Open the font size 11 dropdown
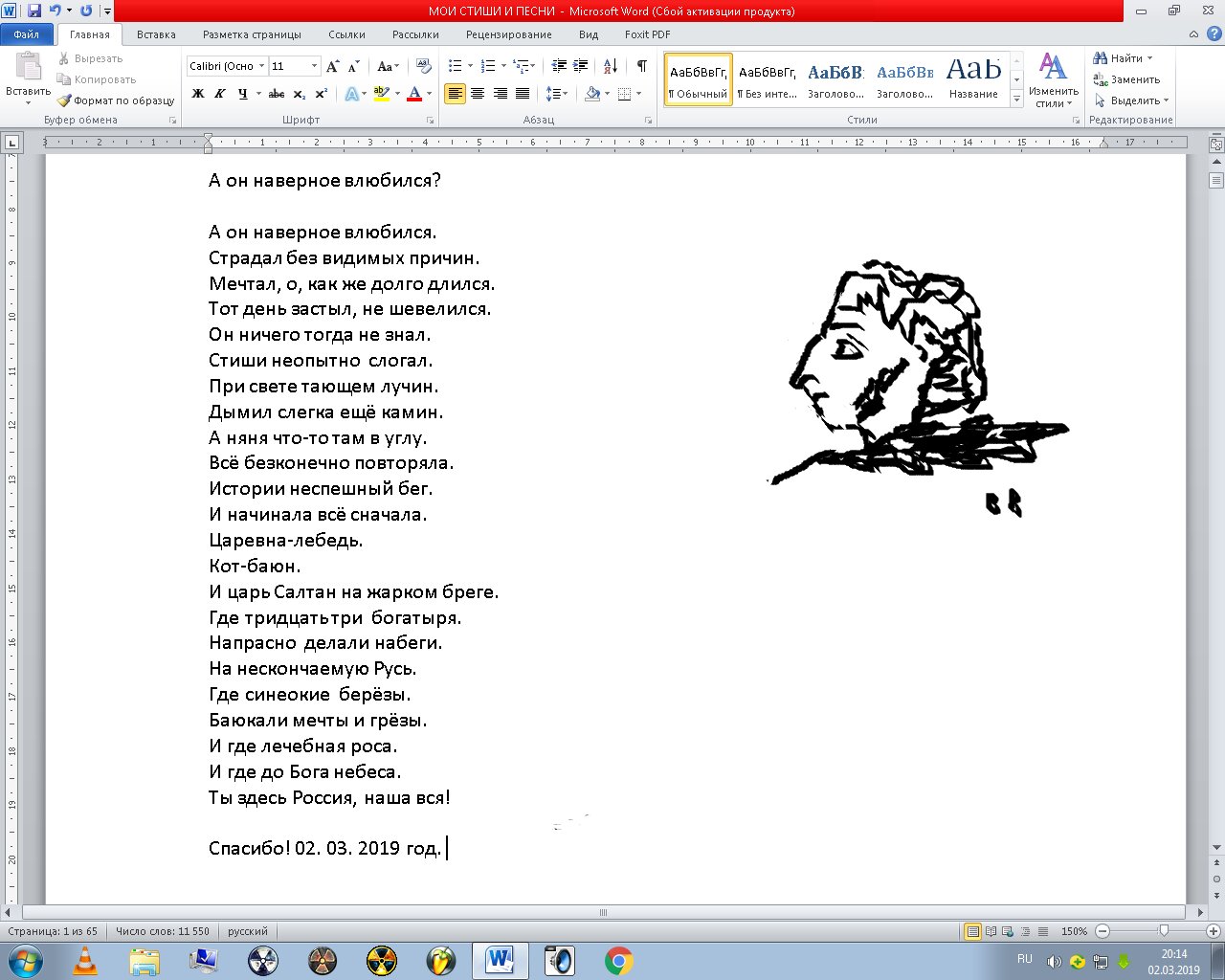This screenshot has width=1225, height=980. (314, 66)
